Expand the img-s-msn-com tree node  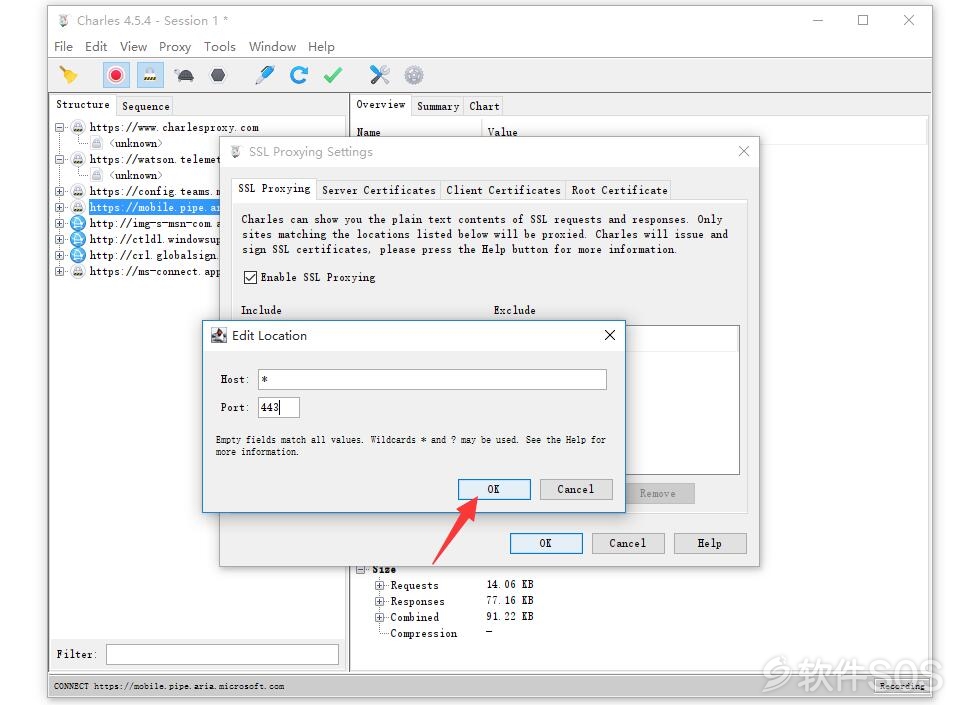point(59,223)
